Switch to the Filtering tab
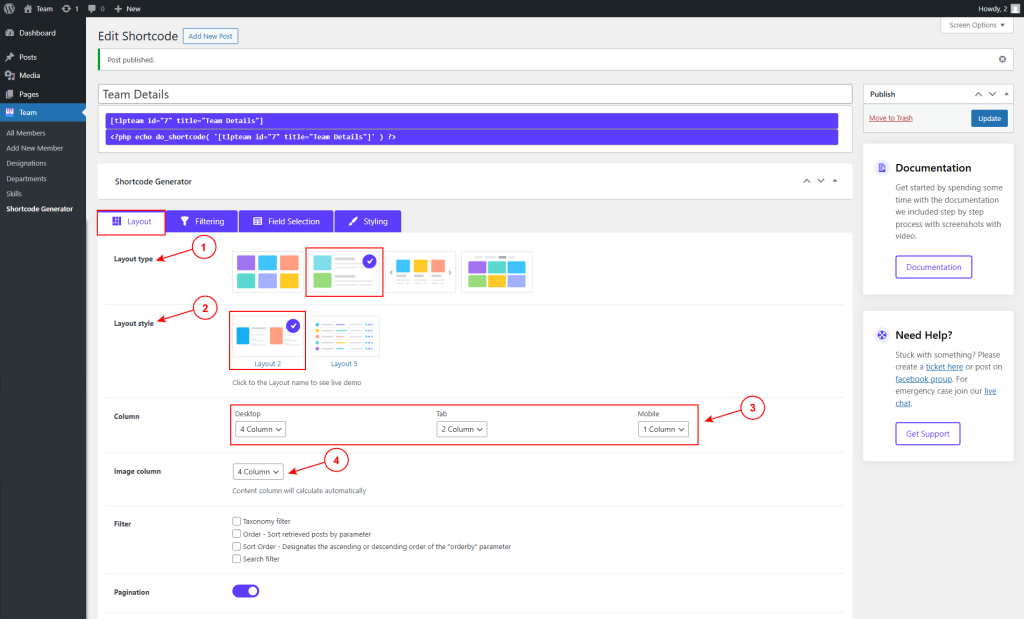 point(202,221)
